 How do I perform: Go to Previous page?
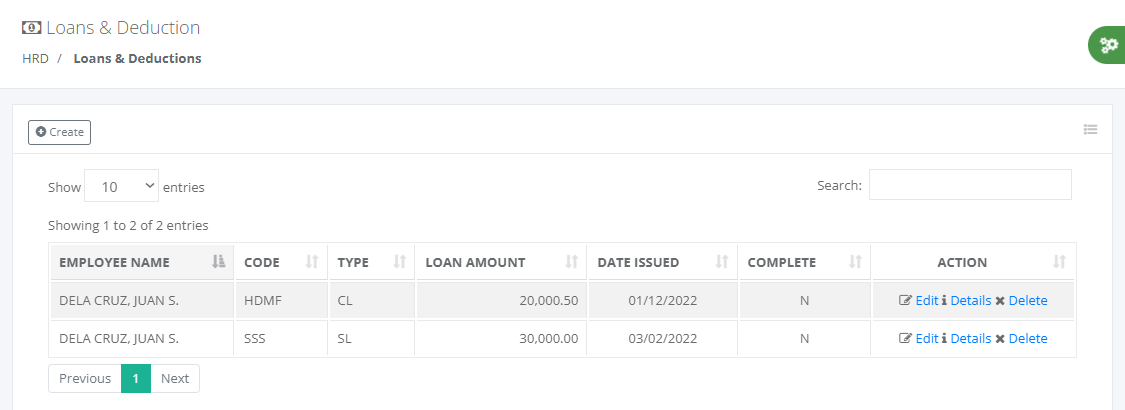pos(85,378)
